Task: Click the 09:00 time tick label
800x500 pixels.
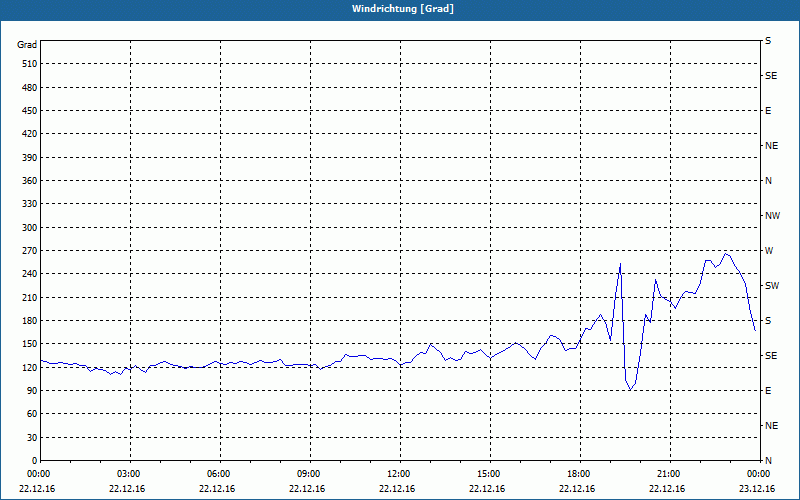Action: pos(309,474)
